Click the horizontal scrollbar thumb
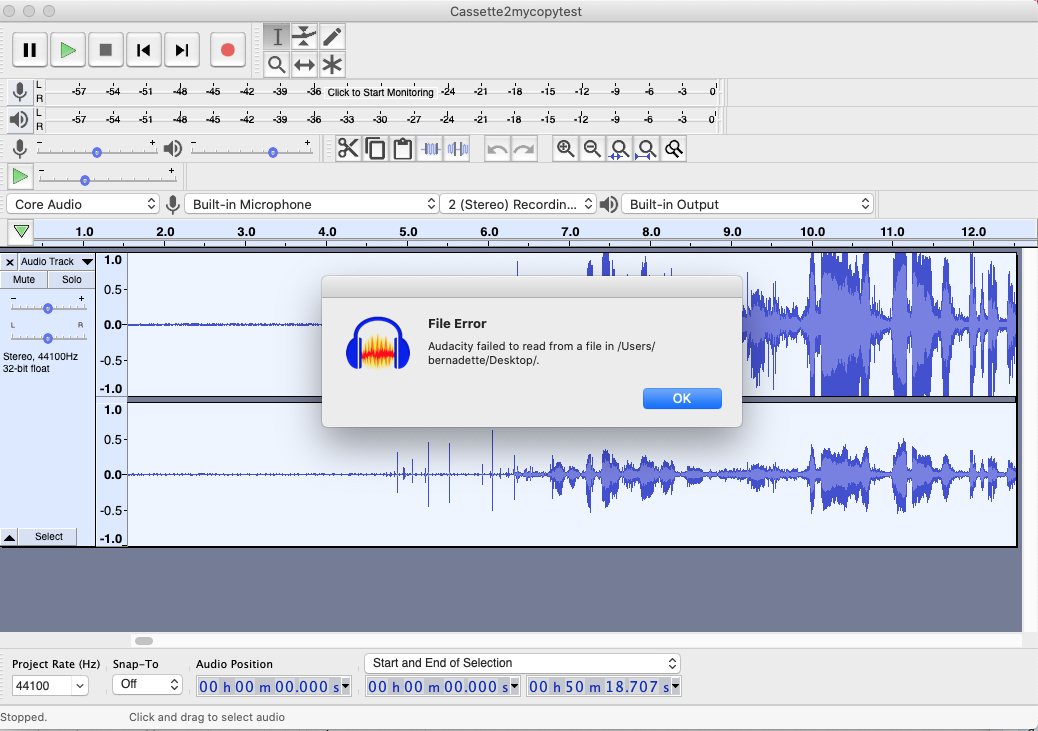Image resolution: width=1038 pixels, height=731 pixels. pyautogui.click(x=144, y=641)
